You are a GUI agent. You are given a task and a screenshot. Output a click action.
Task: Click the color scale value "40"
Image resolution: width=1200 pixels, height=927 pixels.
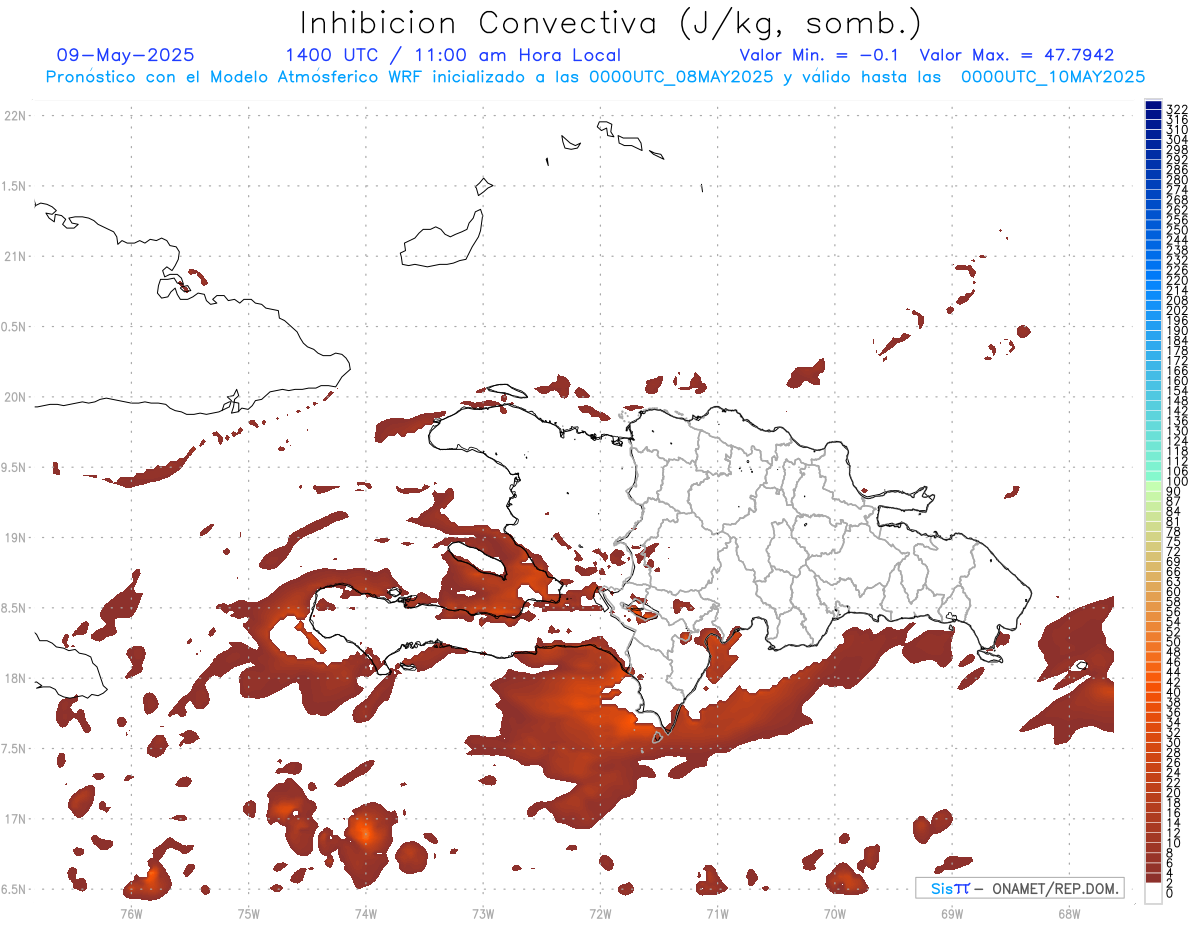point(1174,692)
